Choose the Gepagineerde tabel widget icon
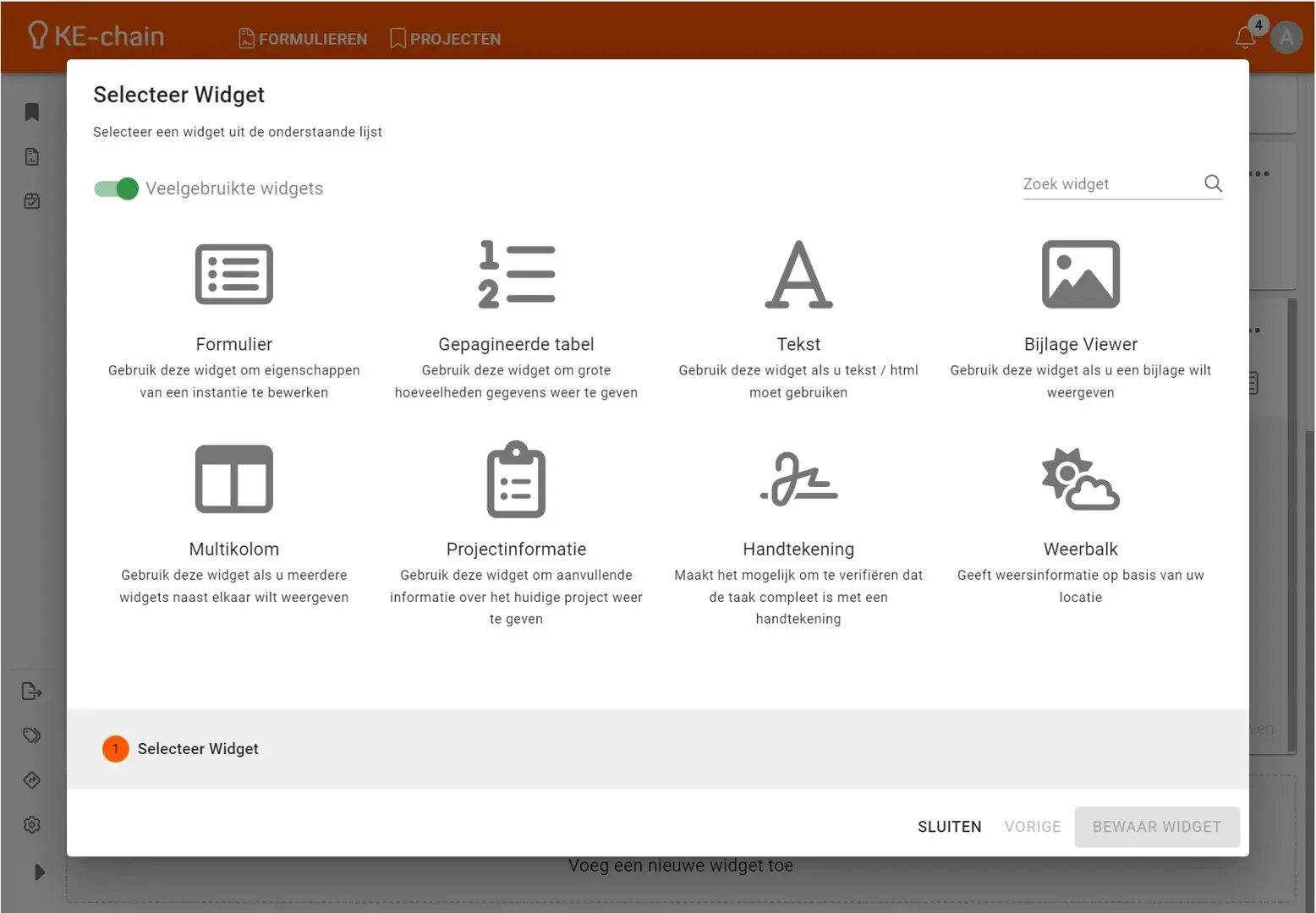This screenshot has height=913, width=1316. (x=516, y=275)
